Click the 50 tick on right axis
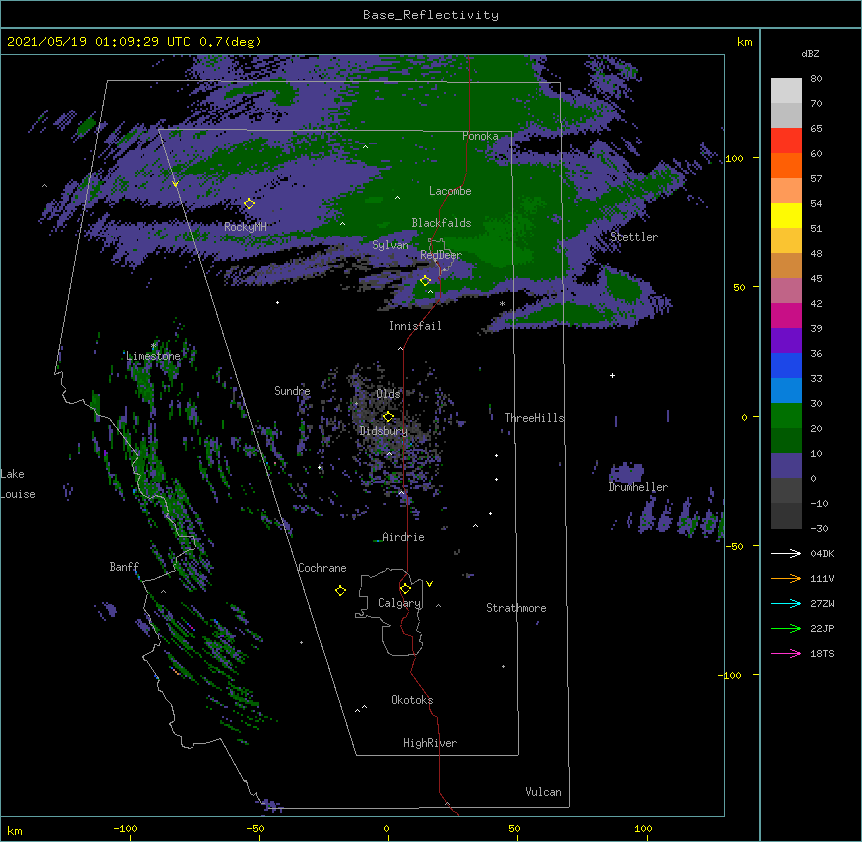 pyautogui.click(x=739, y=287)
